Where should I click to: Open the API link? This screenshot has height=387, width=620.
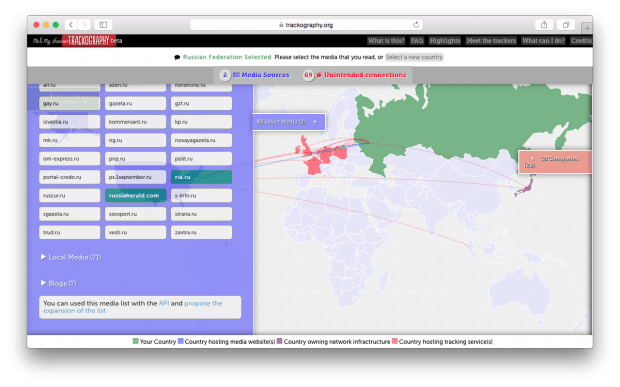click(164, 303)
